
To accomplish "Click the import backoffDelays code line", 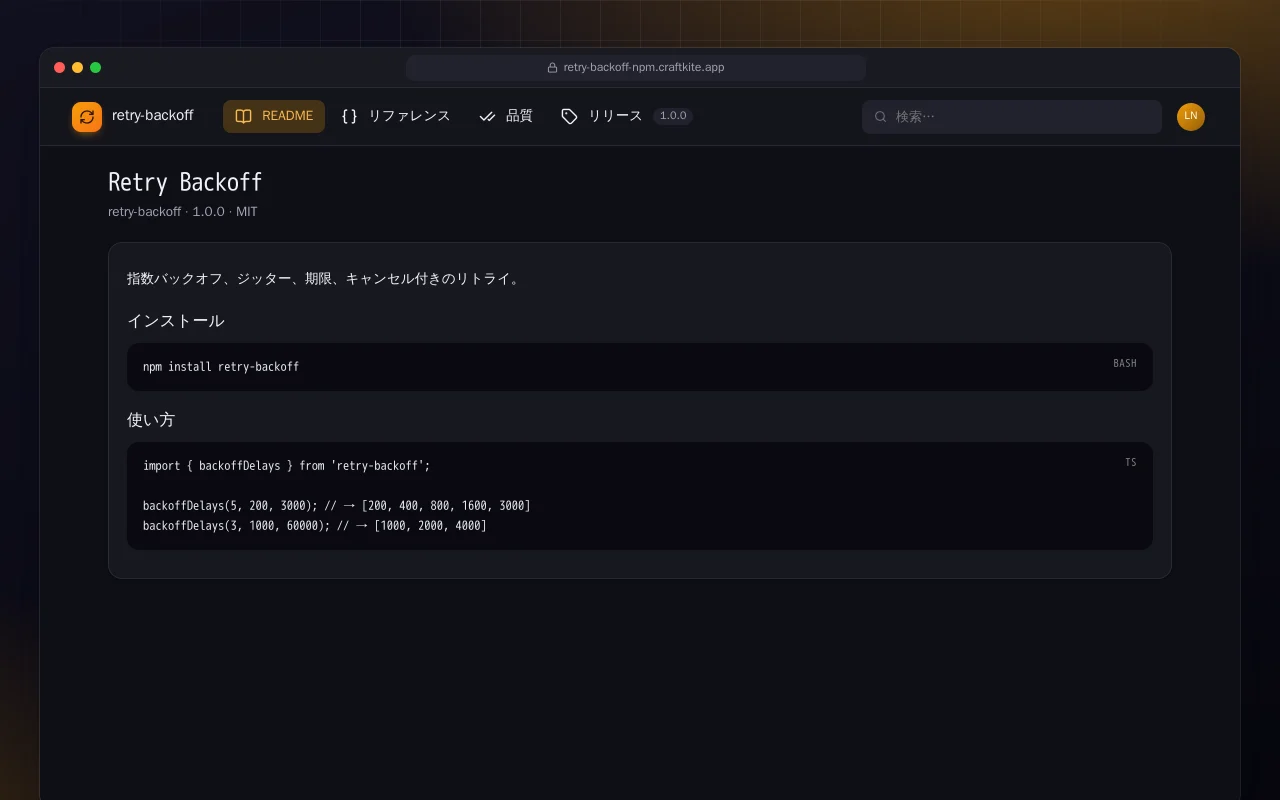I will 287,466.
